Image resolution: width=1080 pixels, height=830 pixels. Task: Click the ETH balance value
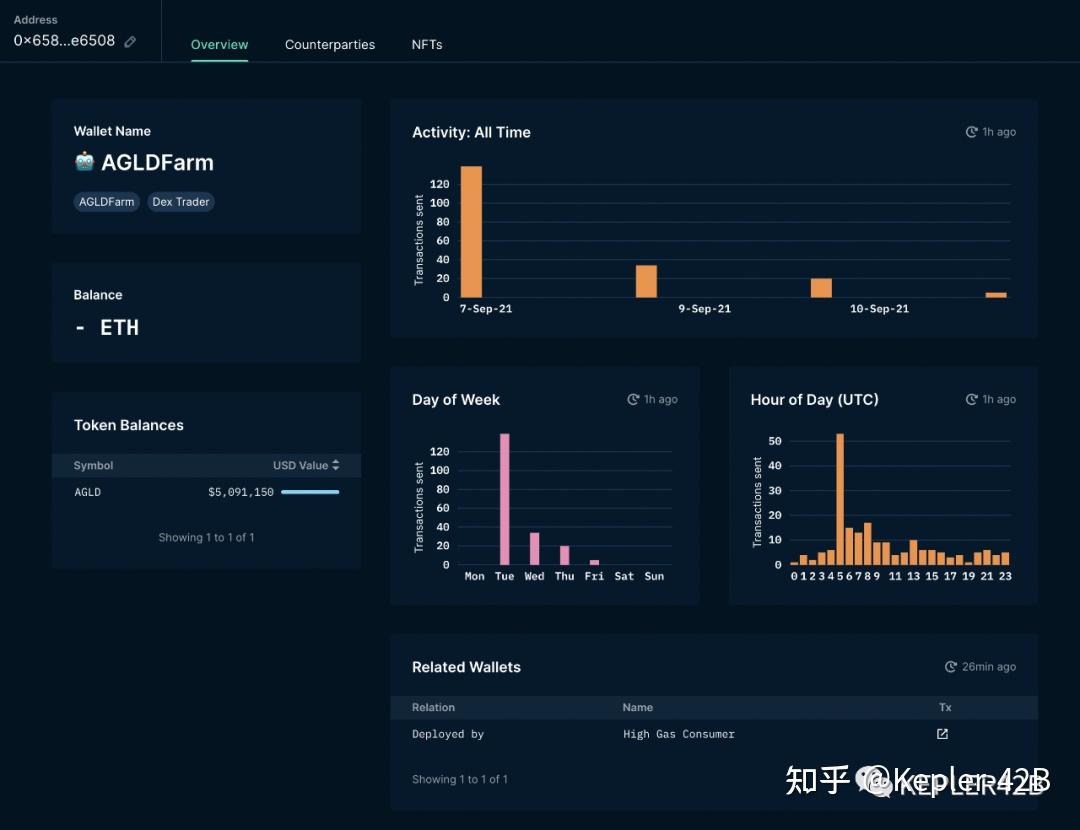[107, 328]
